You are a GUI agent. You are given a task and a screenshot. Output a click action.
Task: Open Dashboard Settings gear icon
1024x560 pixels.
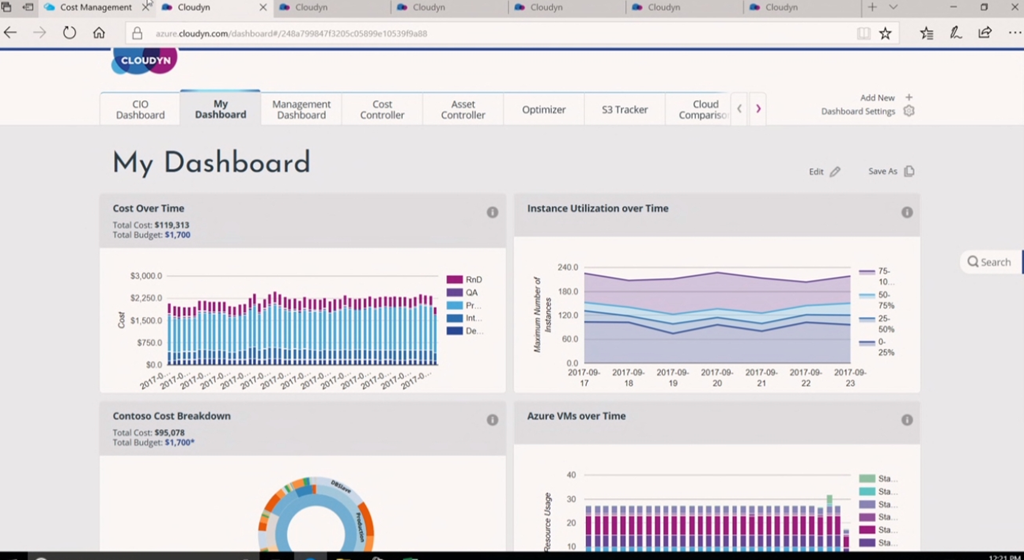click(909, 111)
